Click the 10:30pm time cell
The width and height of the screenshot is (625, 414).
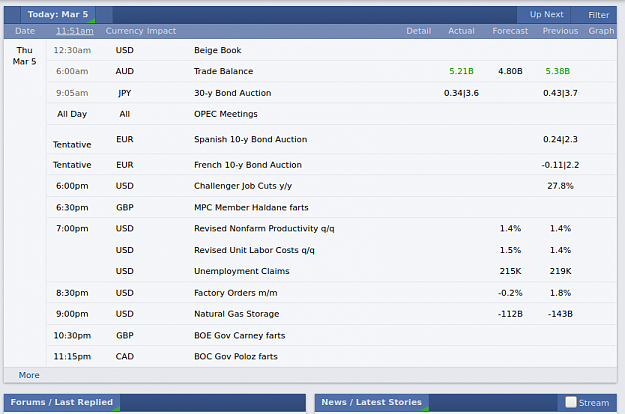[x=72, y=336]
